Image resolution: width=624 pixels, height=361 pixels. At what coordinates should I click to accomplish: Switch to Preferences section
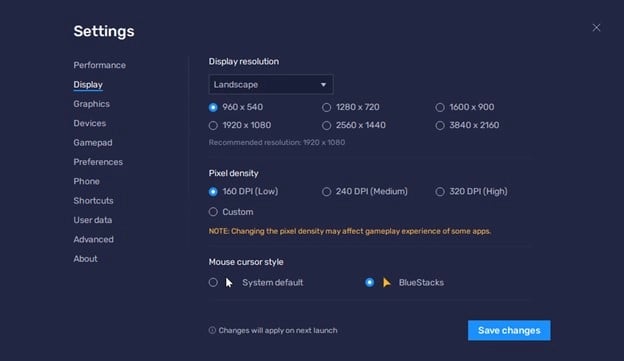pos(98,162)
